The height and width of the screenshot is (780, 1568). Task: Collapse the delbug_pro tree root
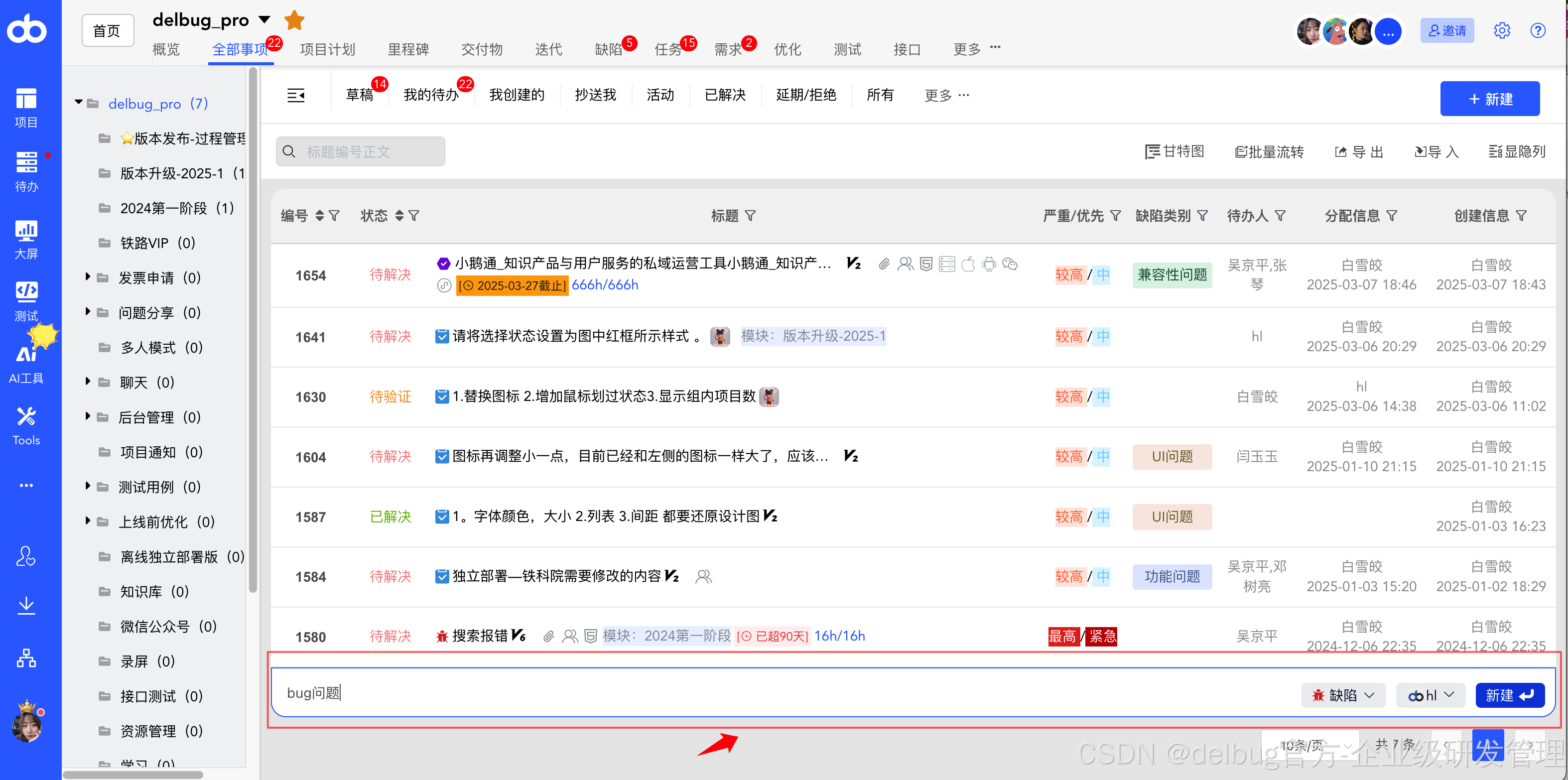point(79,102)
